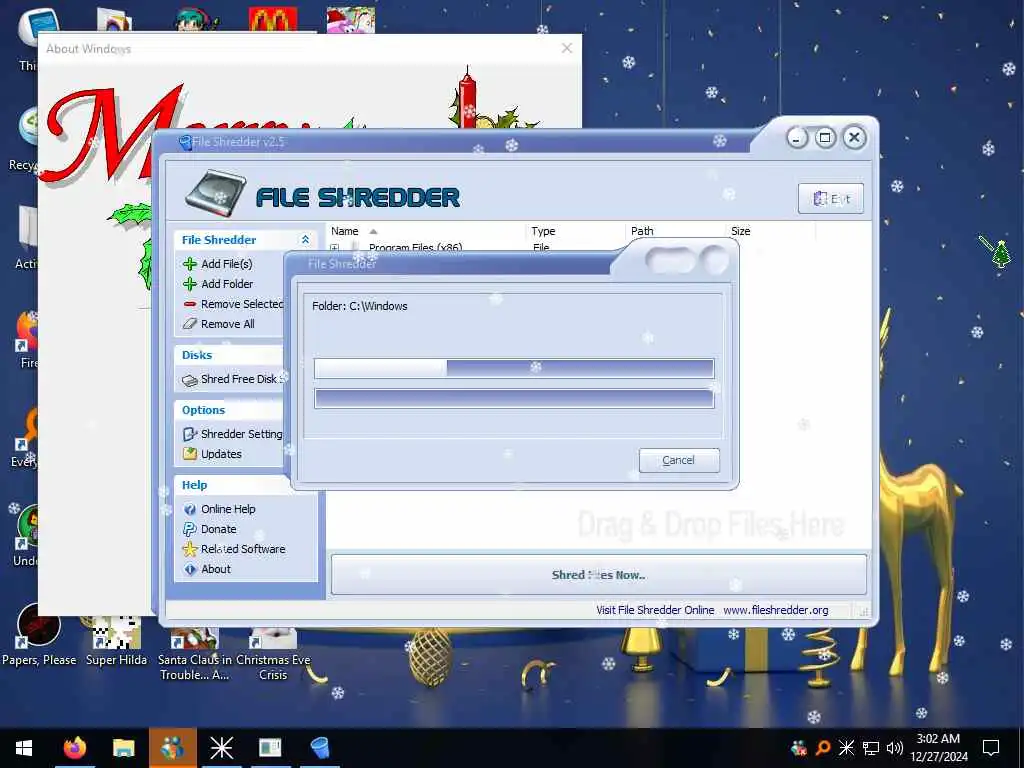
Task: Click the Folder: C:\Windows text
Action: point(360,306)
